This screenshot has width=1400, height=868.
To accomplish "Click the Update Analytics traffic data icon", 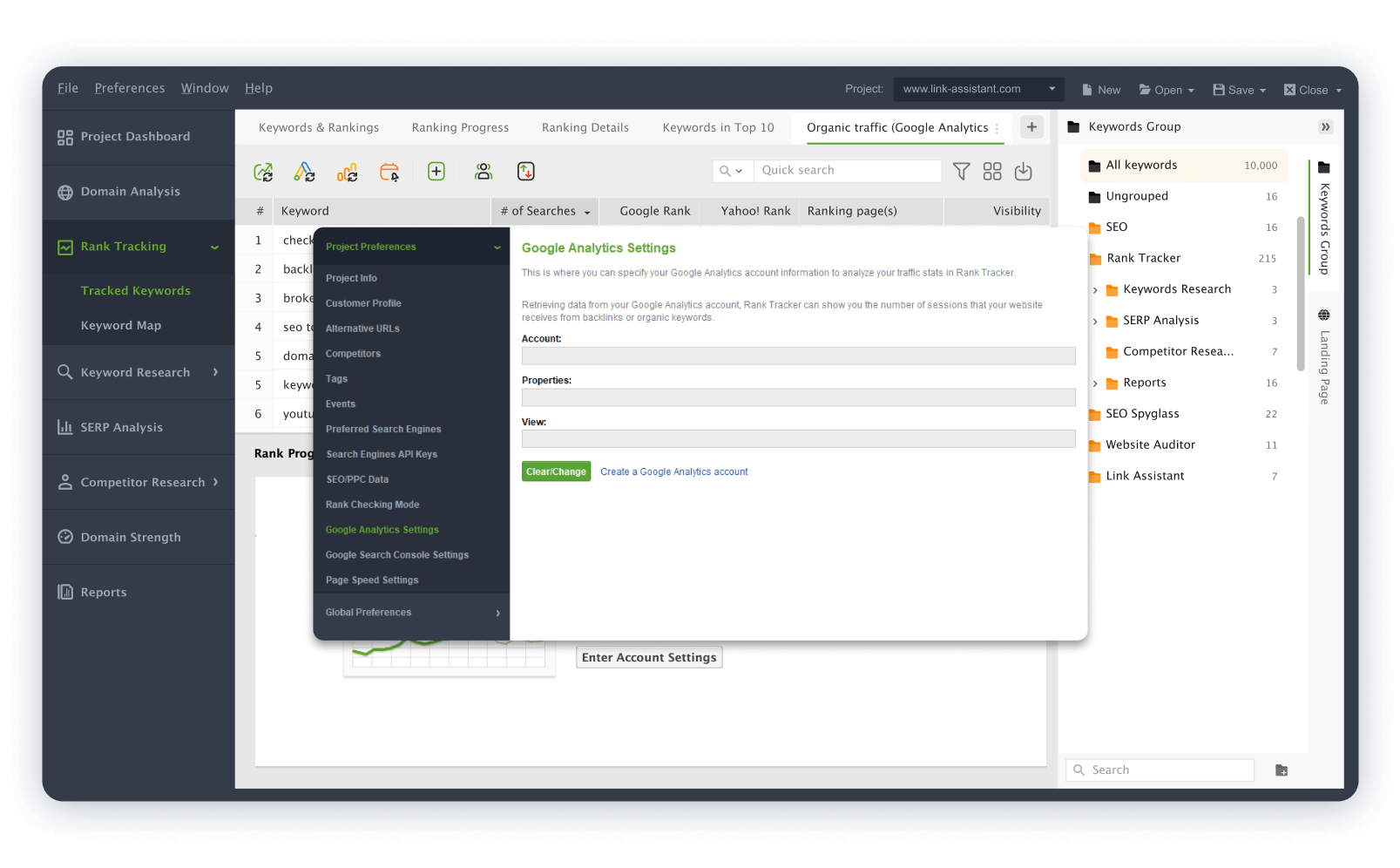I will tap(347, 172).
